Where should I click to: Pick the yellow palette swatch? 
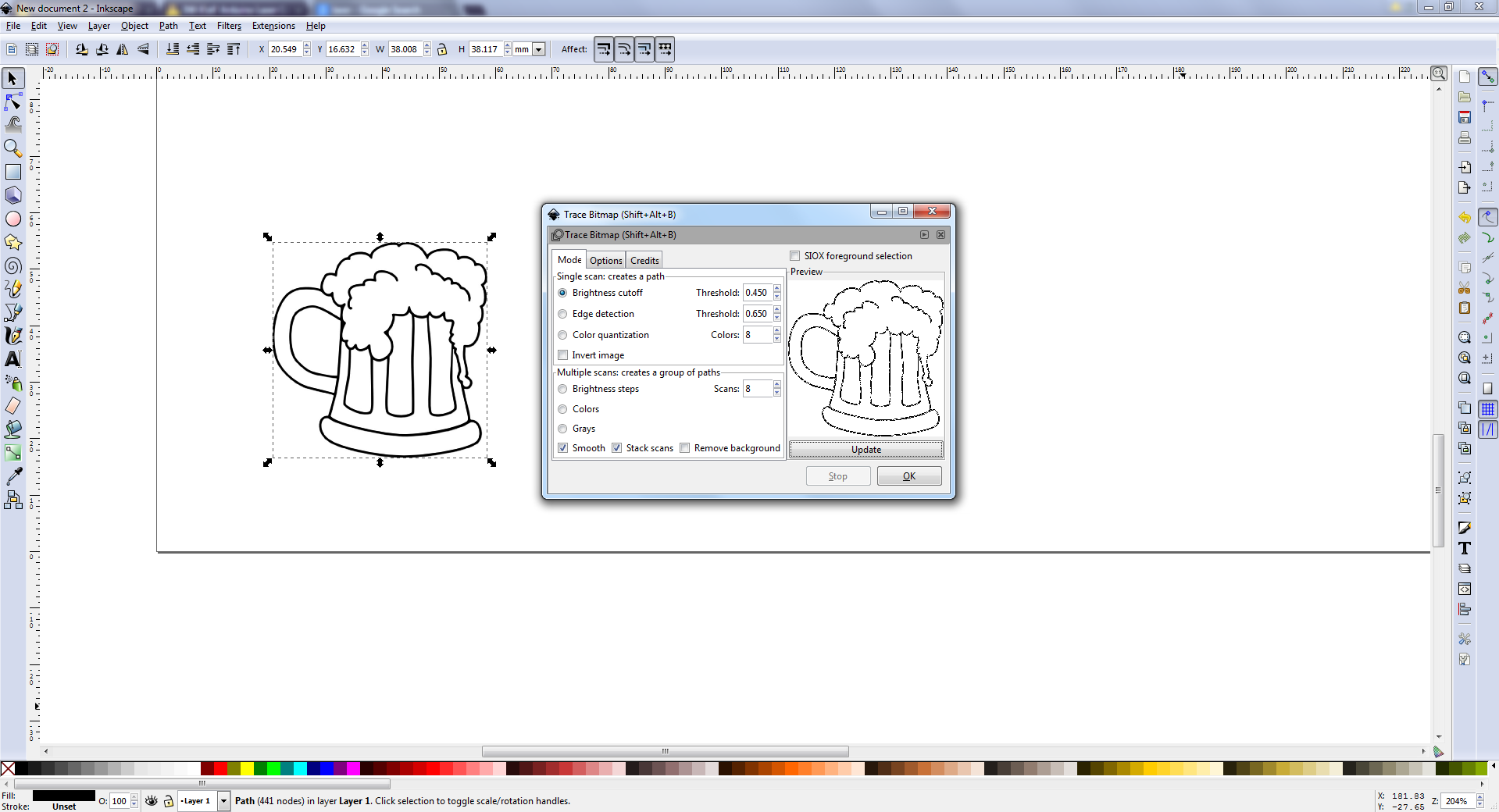pyautogui.click(x=248, y=769)
